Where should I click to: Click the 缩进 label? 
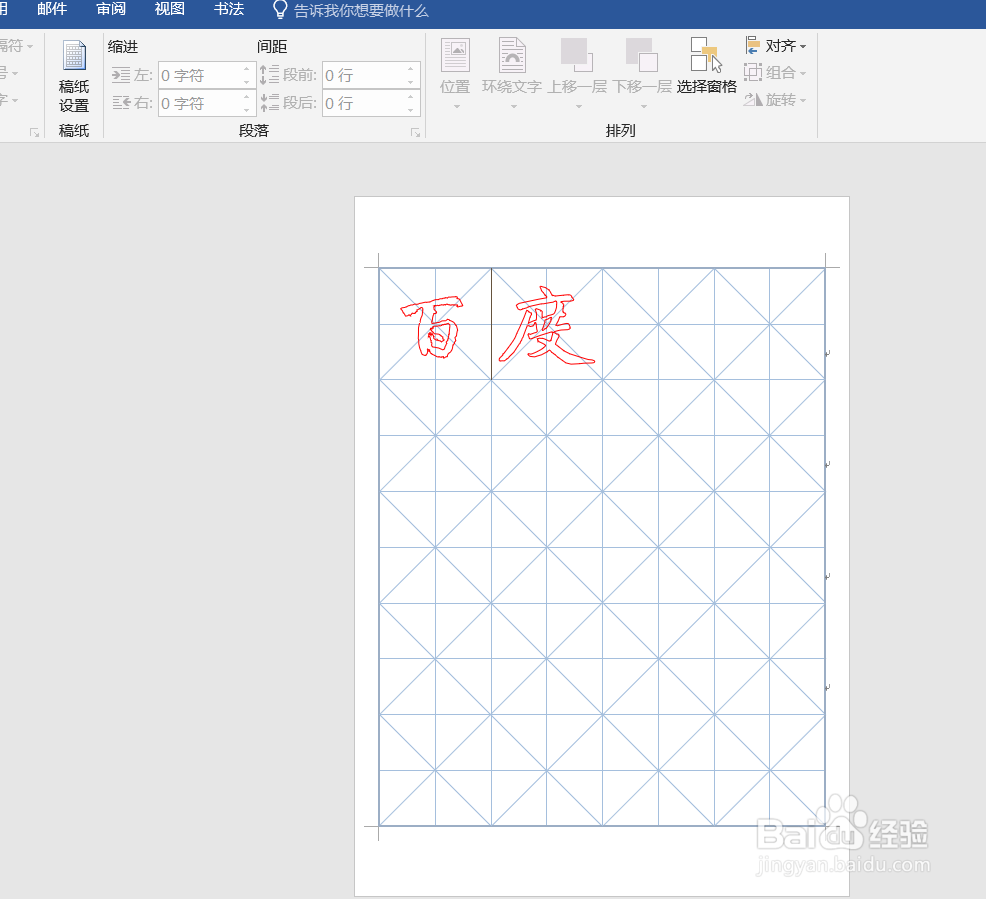coord(123,47)
